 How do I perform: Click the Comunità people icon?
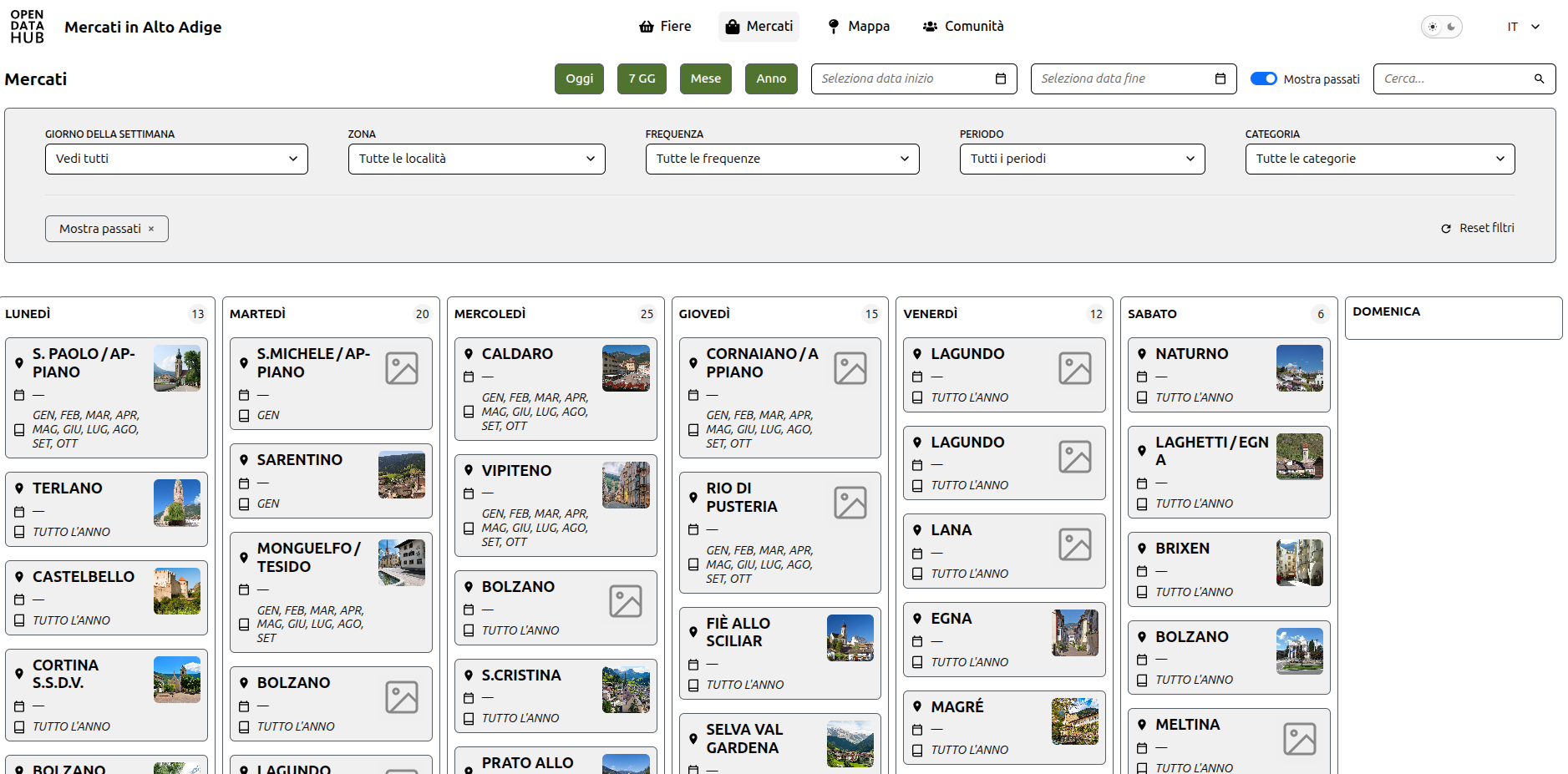coord(930,27)
